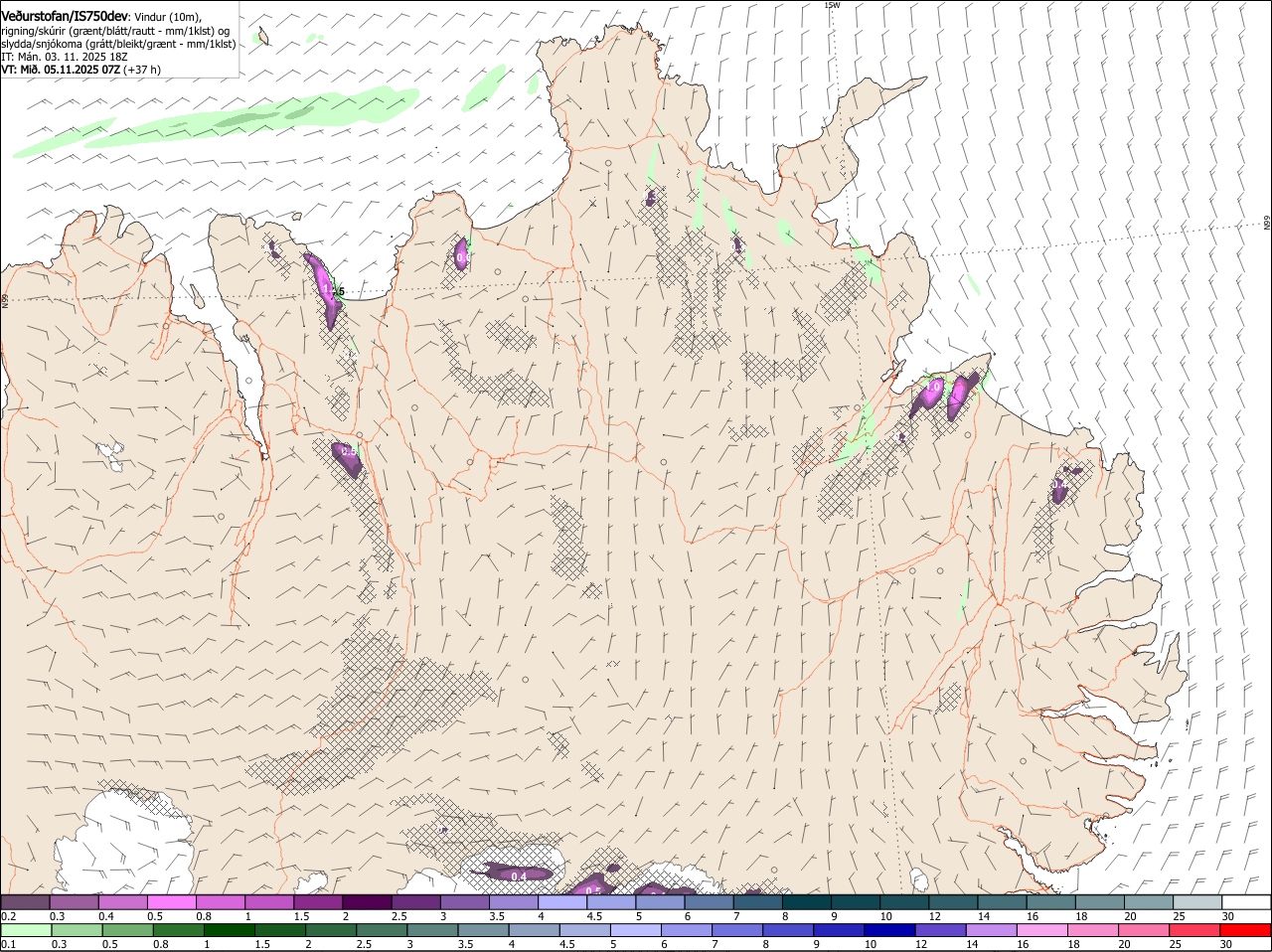Select the rain legend swatch between 6 and 7

pyautogui.click(x=686, y=930)
